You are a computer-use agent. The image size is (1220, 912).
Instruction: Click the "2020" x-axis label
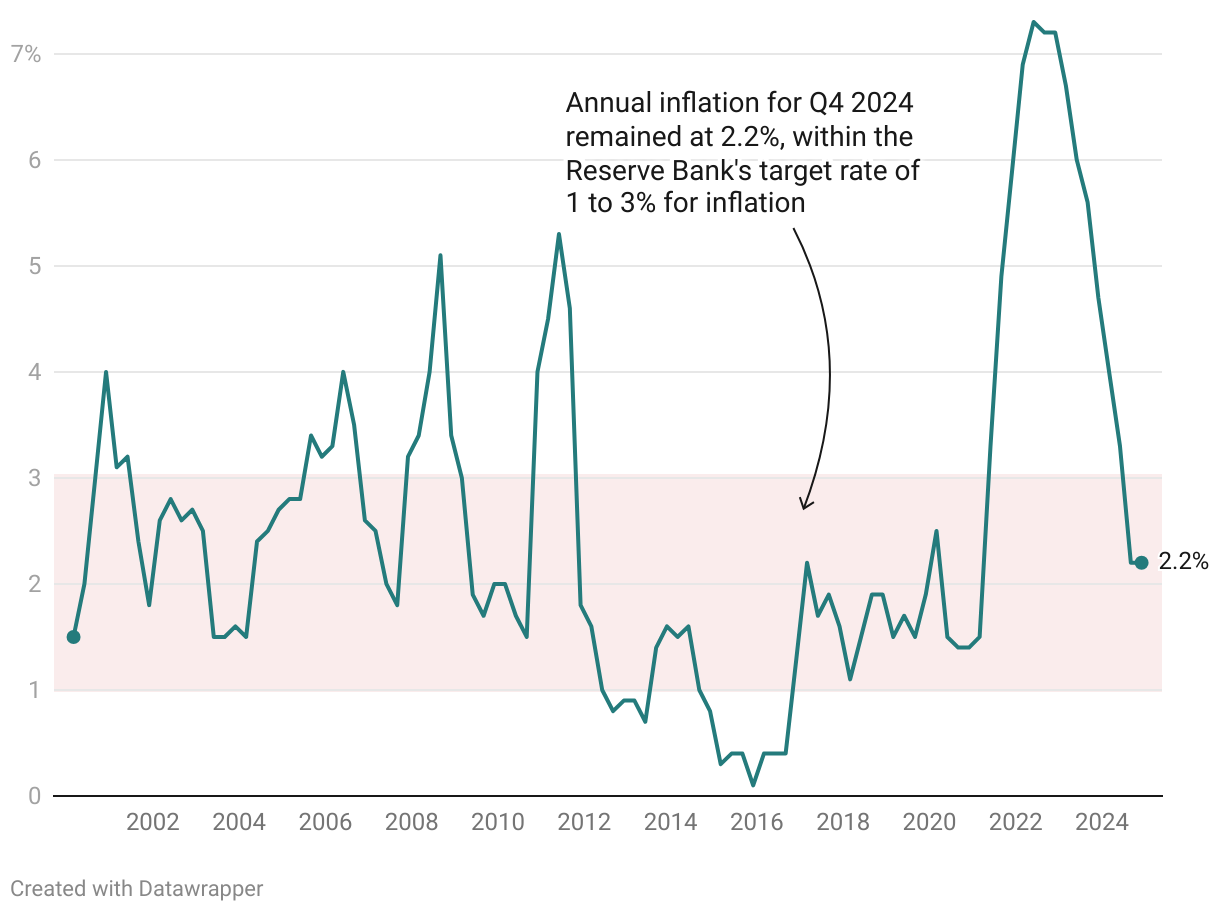[930, 823]
